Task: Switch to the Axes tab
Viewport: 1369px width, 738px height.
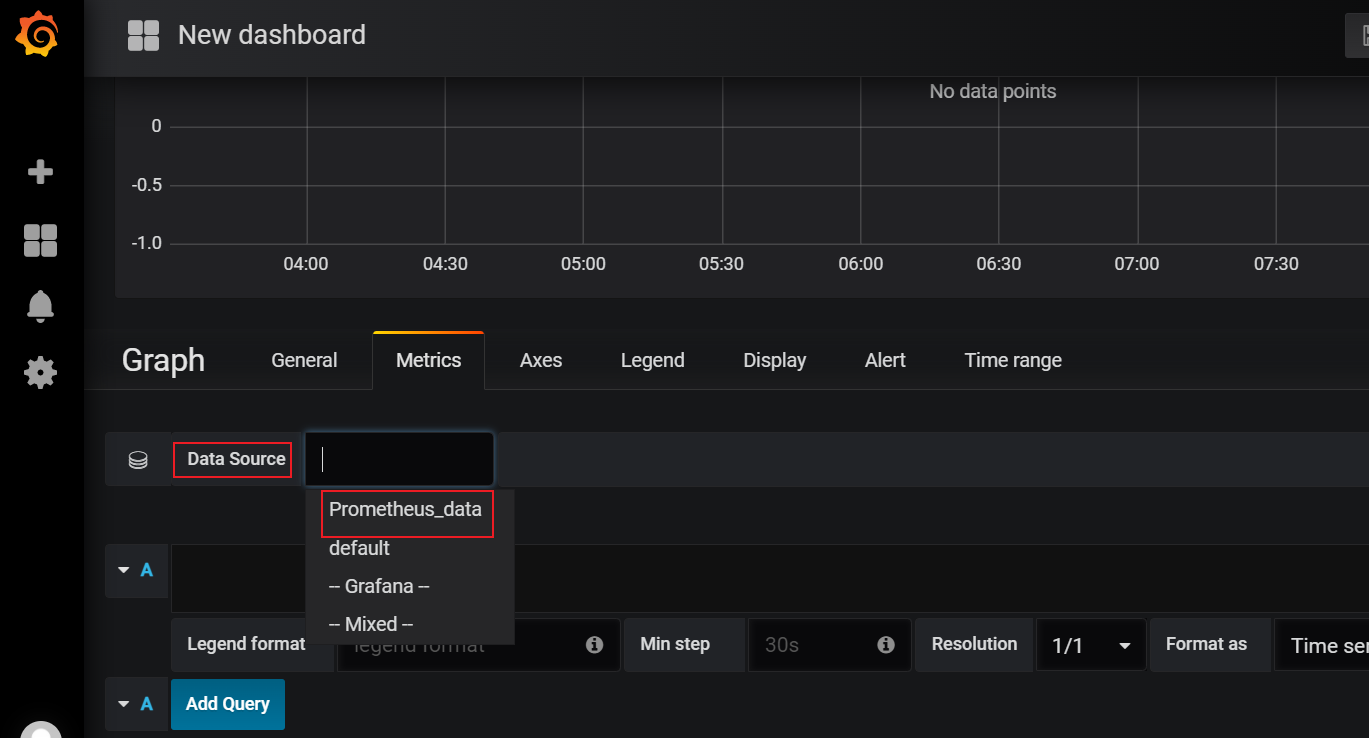Action: point(541,360)
